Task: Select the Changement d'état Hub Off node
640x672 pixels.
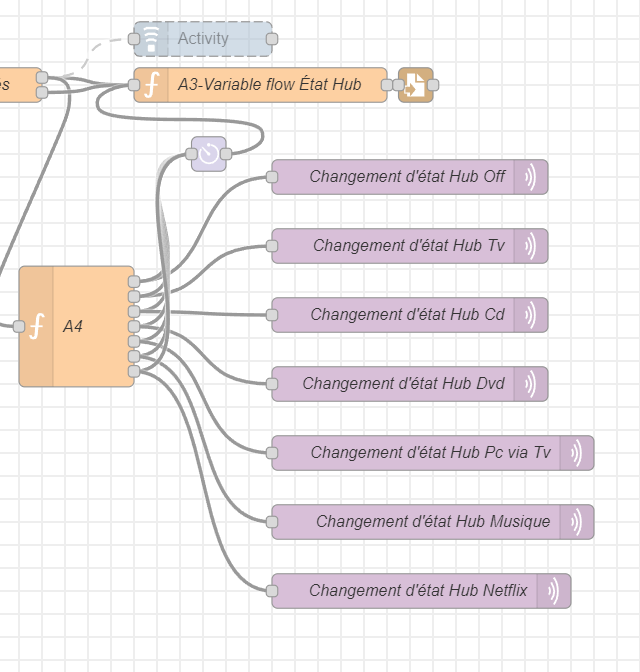Action: pos(410,177)
